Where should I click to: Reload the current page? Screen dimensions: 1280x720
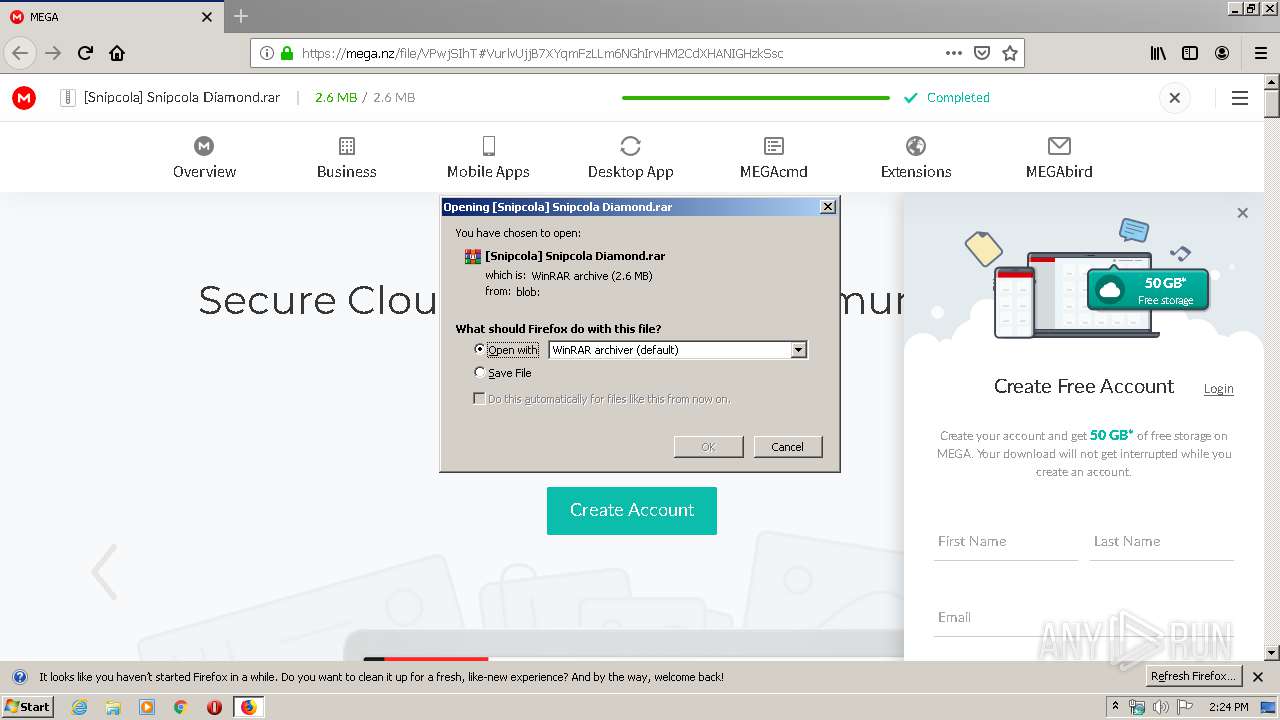click(85, 53)
